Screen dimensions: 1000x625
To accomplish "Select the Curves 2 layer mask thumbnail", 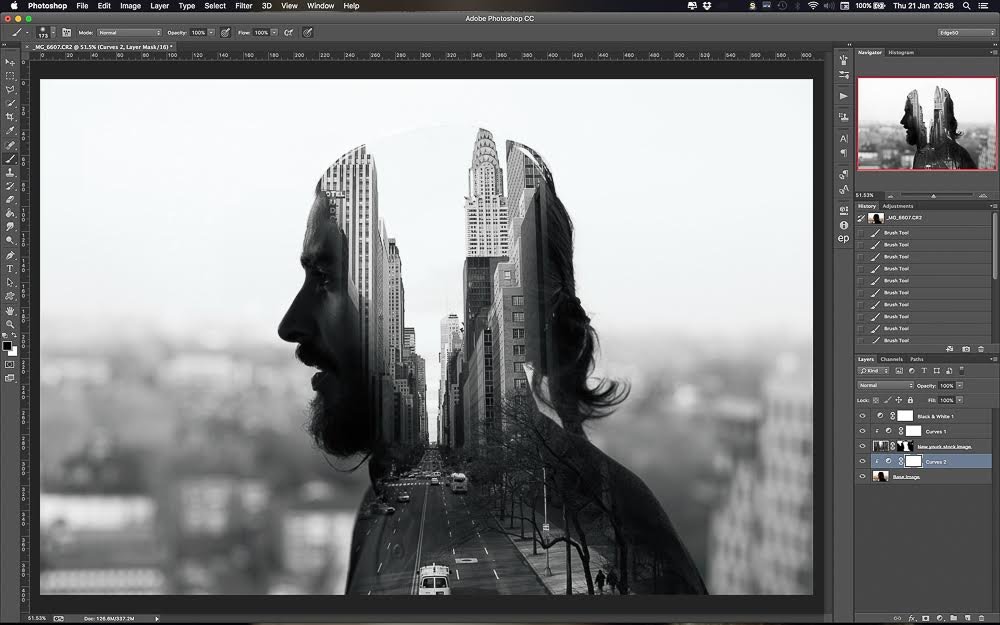I will coord(912,462).
